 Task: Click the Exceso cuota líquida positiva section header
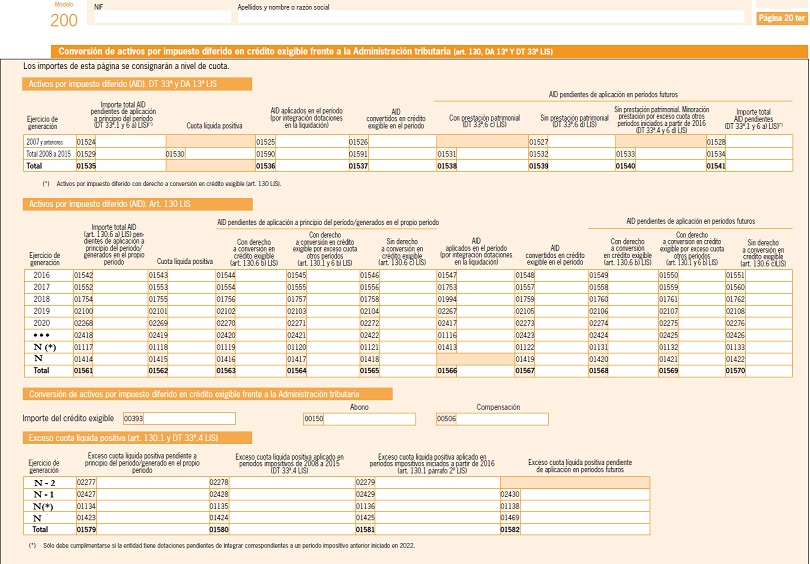[x=137, y=438]
